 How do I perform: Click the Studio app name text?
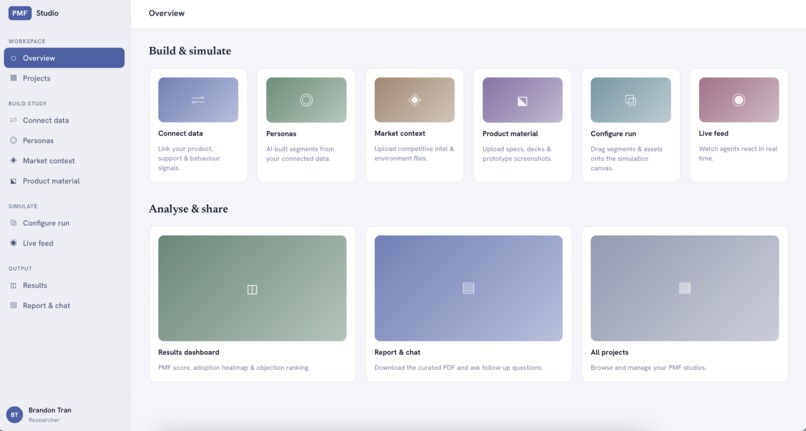point(47,13)
